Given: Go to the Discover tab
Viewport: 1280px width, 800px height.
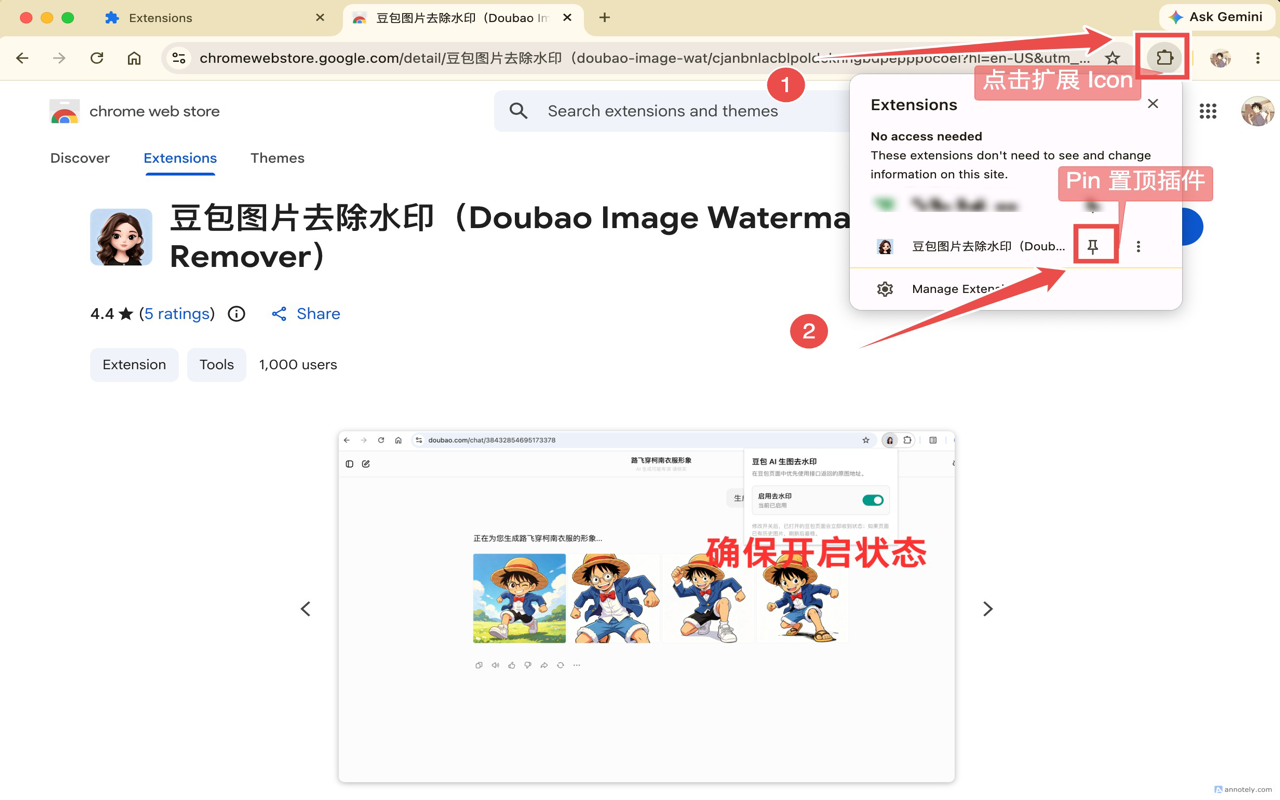Looking at the screenshot, I should pyautogui.click(x=80, y=158).
